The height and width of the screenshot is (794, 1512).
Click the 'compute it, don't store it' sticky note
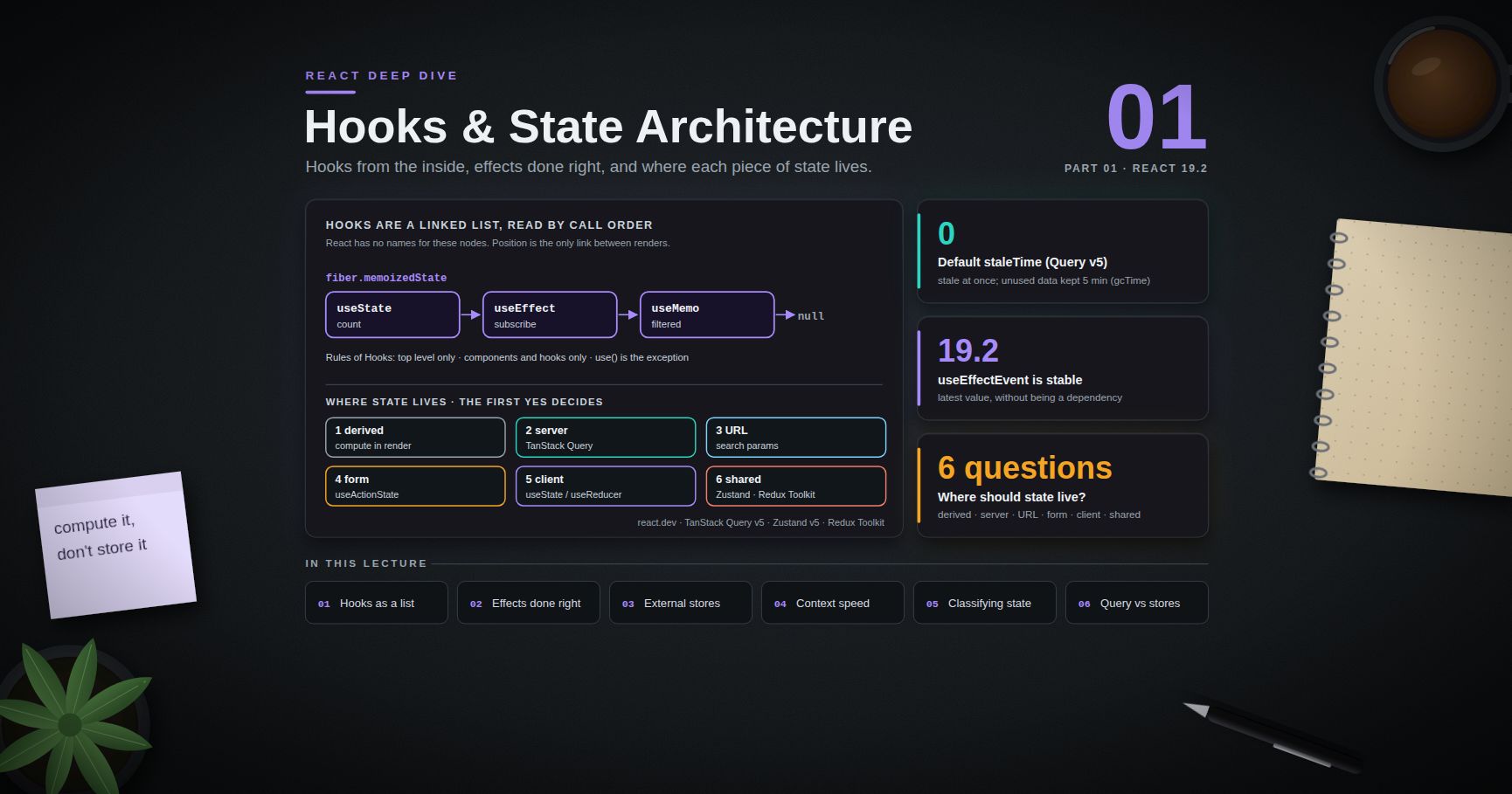click(115, 545)
